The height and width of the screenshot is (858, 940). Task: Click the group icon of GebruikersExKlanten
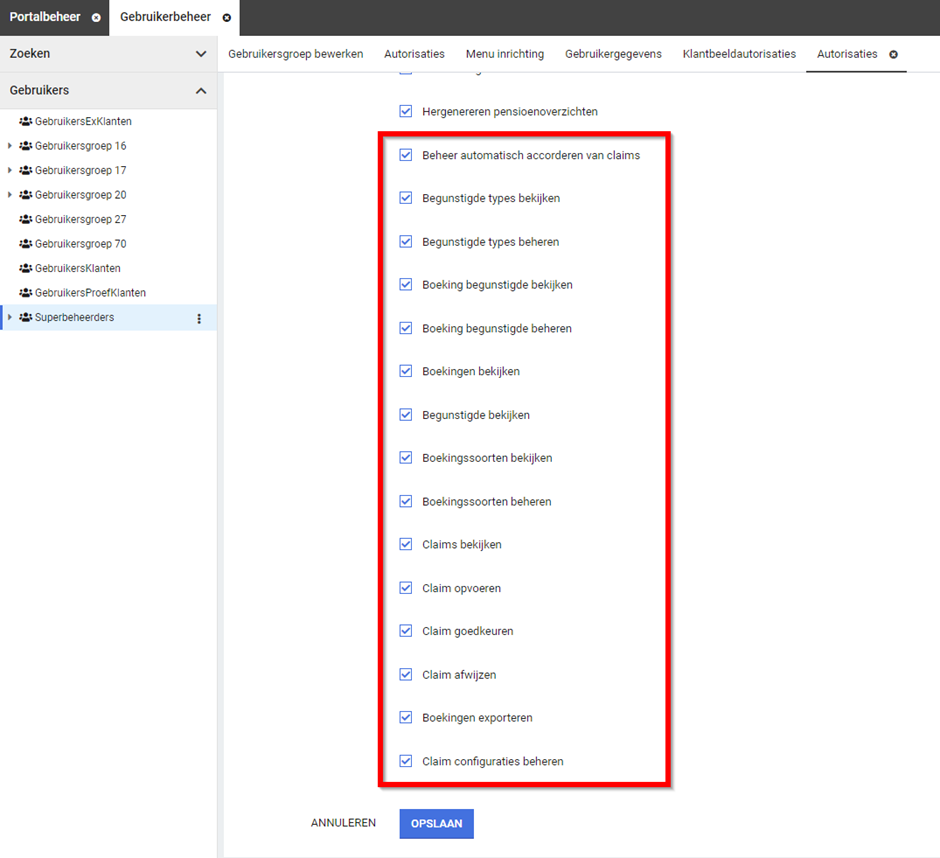click(26, 122)
